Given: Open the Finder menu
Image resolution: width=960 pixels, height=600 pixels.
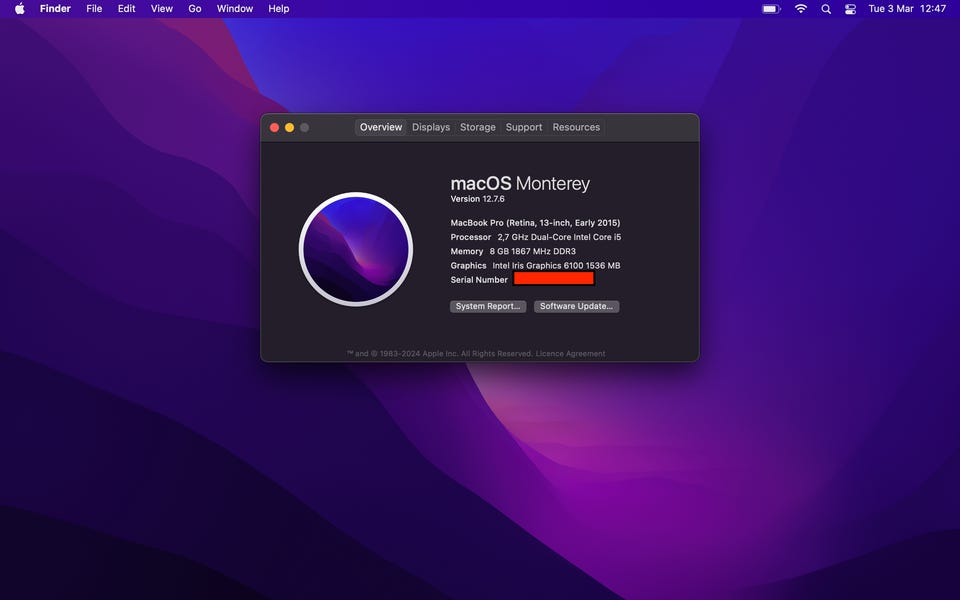Looking at the screenshot, I should tap(55, 9).
